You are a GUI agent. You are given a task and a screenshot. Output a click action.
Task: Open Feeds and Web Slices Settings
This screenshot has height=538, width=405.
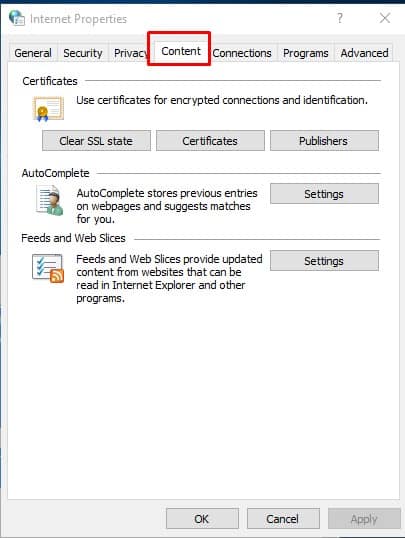pyautogui.click(x=324, y=261)
